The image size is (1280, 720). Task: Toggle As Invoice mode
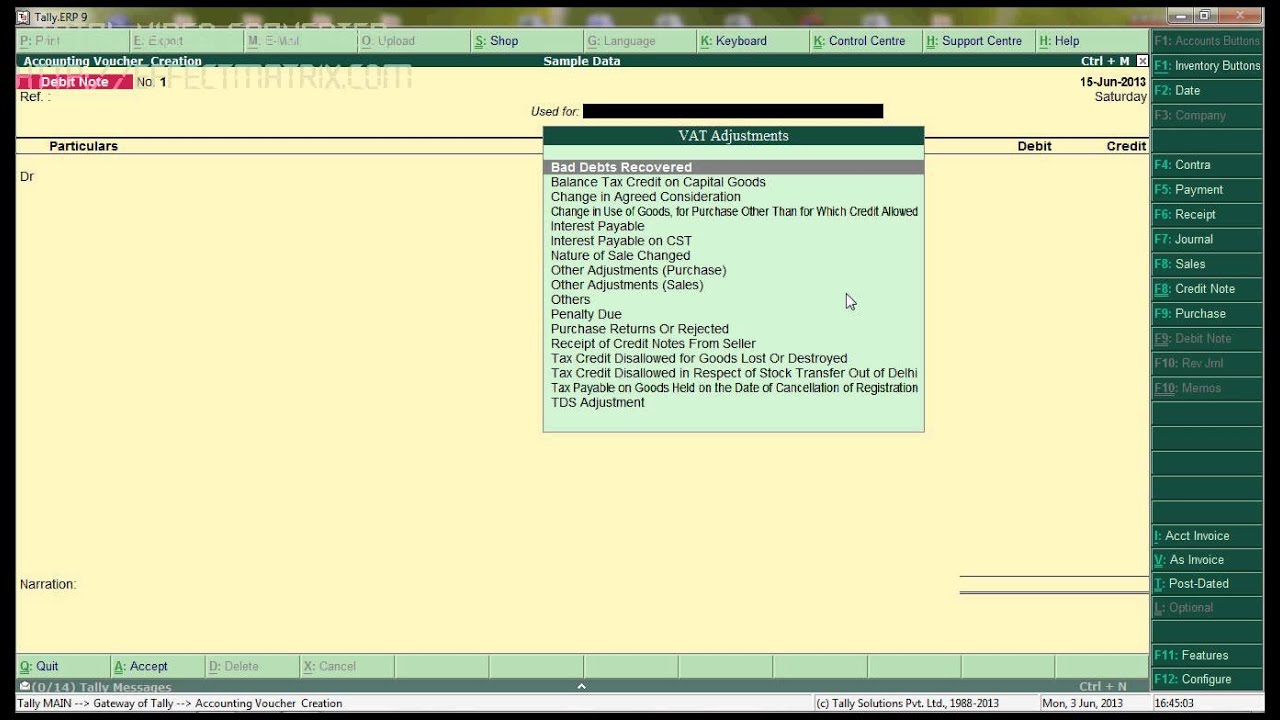click(x=1207, y=560)
